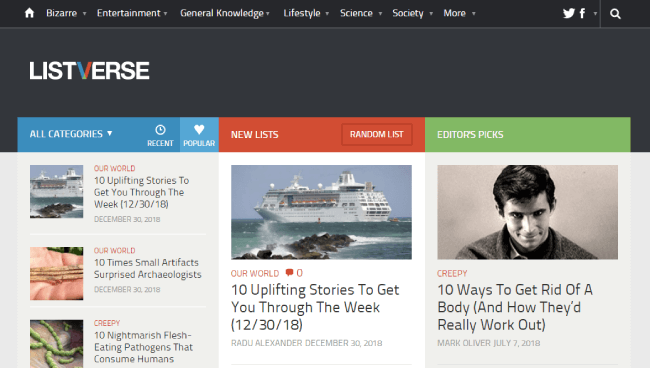
Task: Expand the Science menu arrow
Action: pos(380,14)
